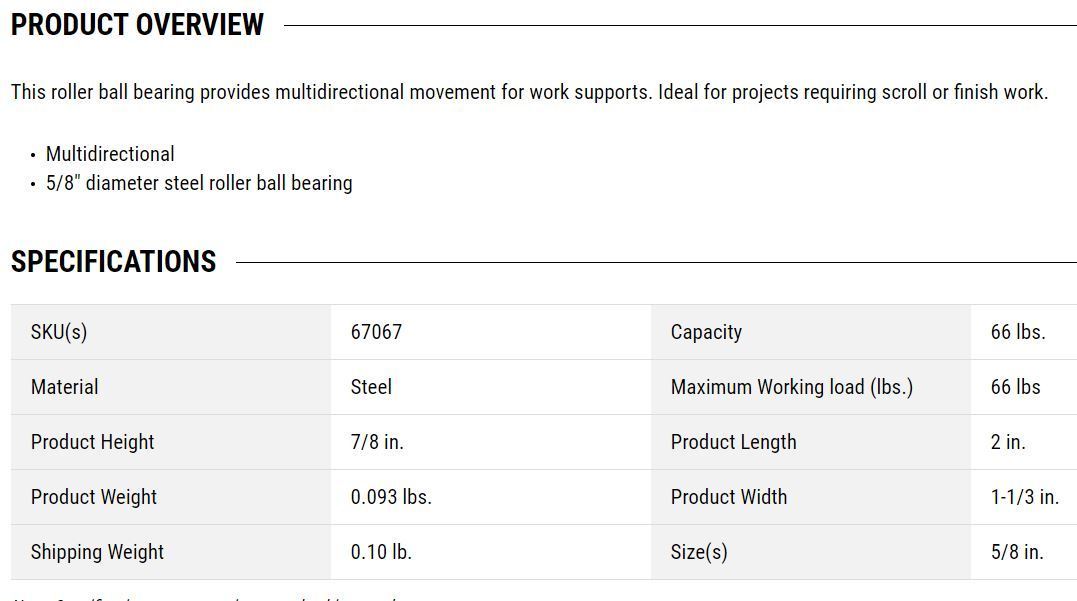The height and width of the screenshot is (601, 1077).
Task: Select the SKU value 67067
Action: [376, 332]
